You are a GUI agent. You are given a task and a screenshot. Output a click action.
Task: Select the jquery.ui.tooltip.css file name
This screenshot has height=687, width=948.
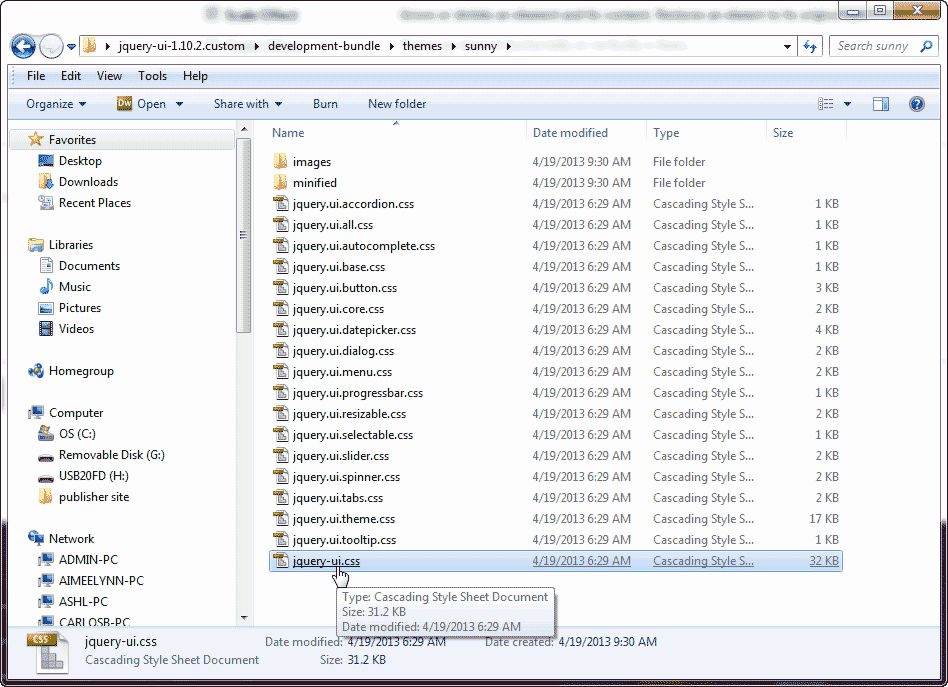(345, 539)
